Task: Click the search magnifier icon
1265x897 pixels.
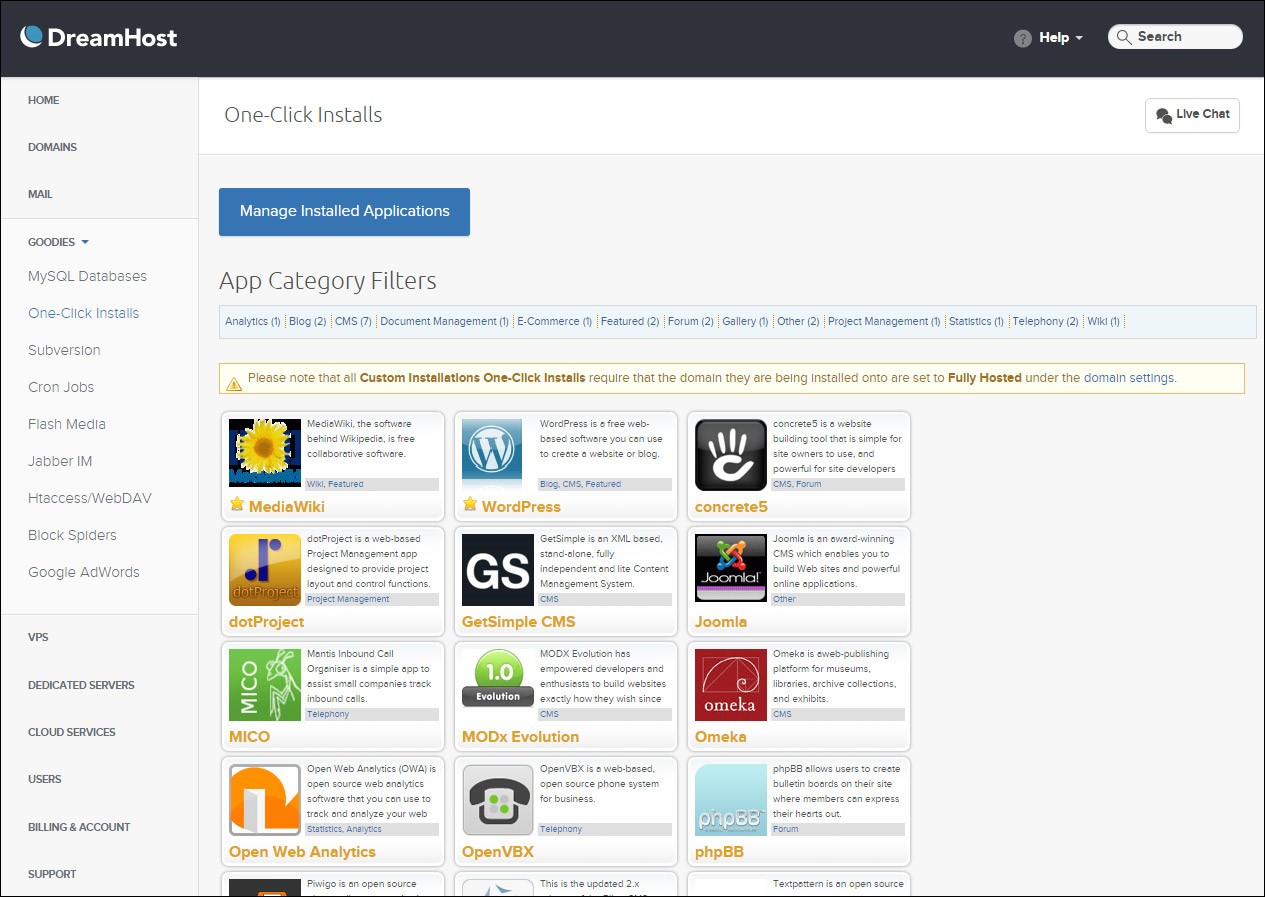Action: click(x=1125, y=37)
